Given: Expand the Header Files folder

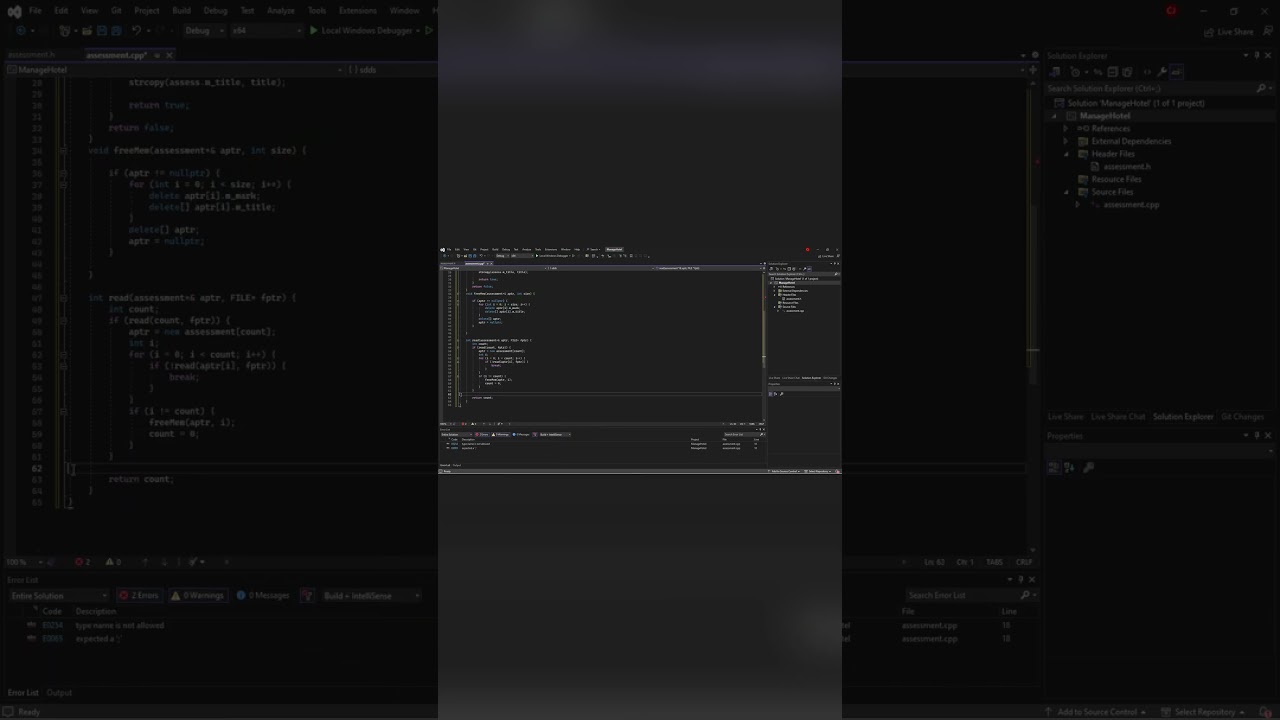Looking at the screenshot, I should click(x=1066, y=154).
